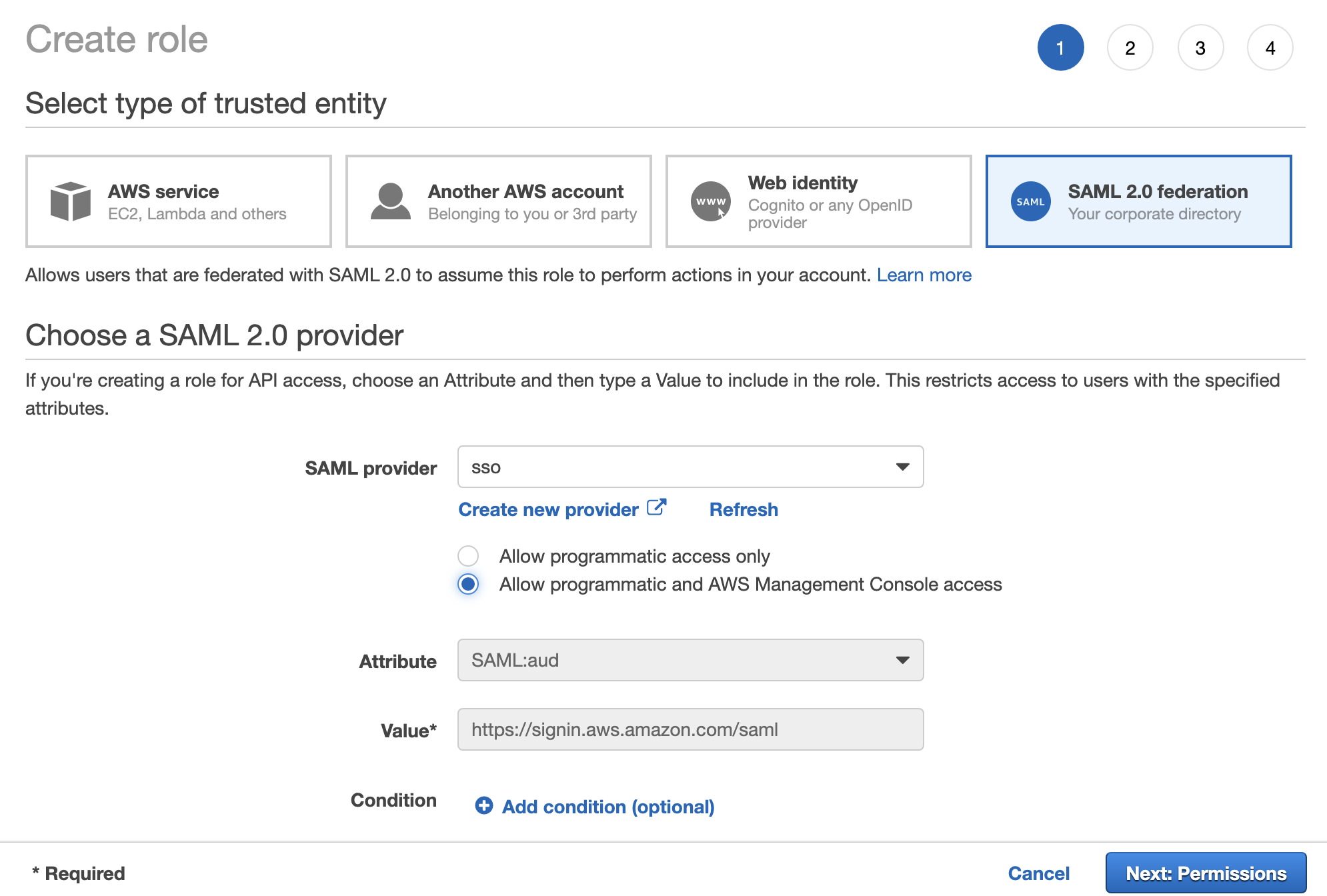The width and height of the screenshot is (1327, 896).
Task: Choose the SAML 2.0 federation entity card
Action: click(x=1138, y=201)
